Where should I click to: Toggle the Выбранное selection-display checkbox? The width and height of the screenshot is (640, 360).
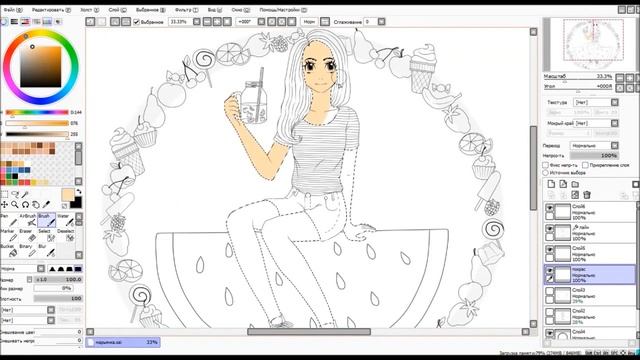(x=137, y=22)
